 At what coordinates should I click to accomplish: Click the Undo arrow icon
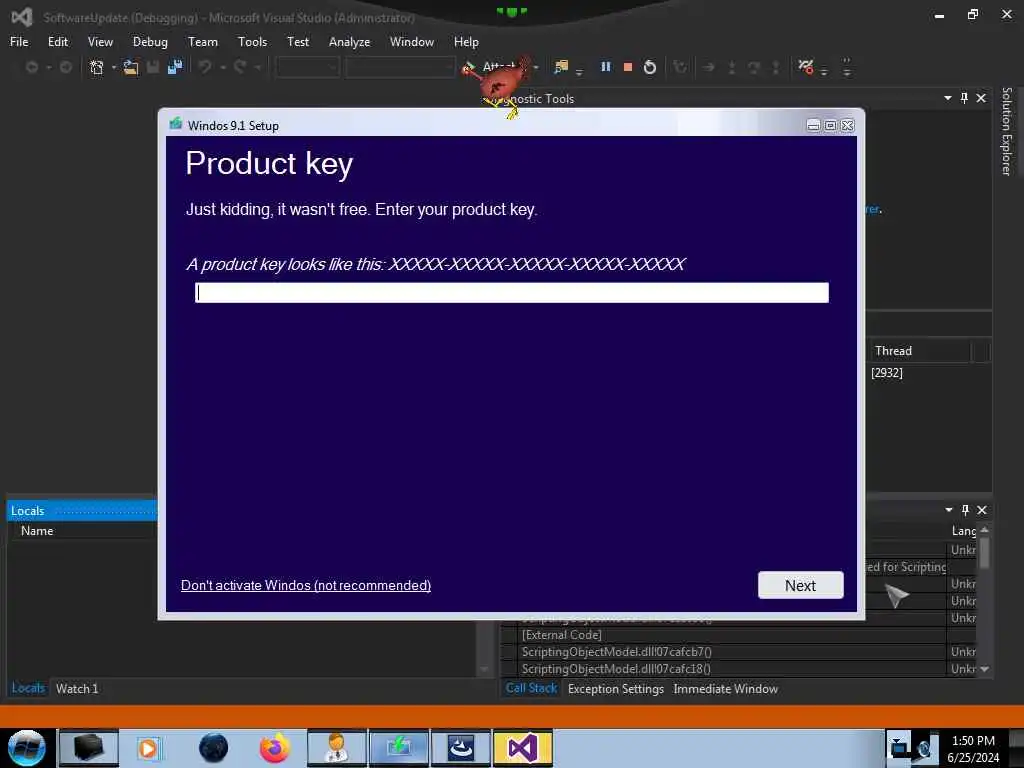pos(205,67)
